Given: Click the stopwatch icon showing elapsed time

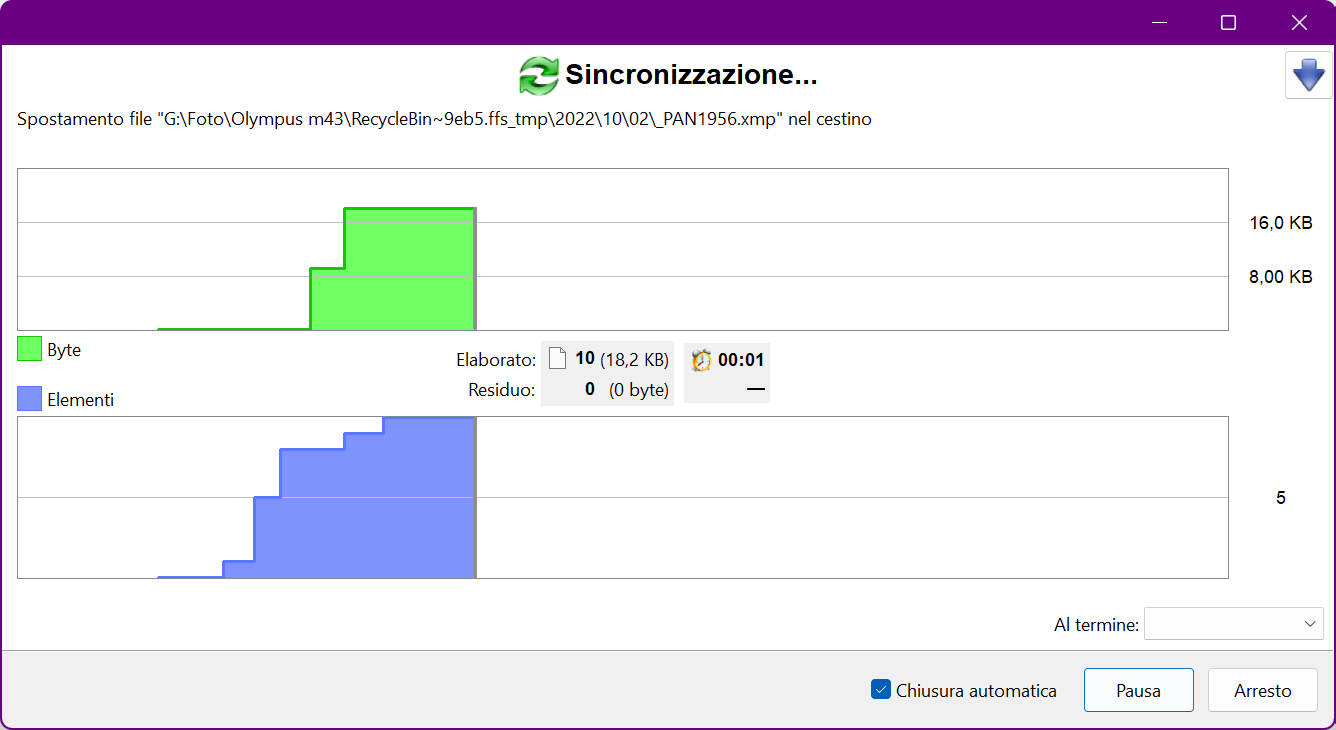Looking at the screenshot, I should (700, 358).
